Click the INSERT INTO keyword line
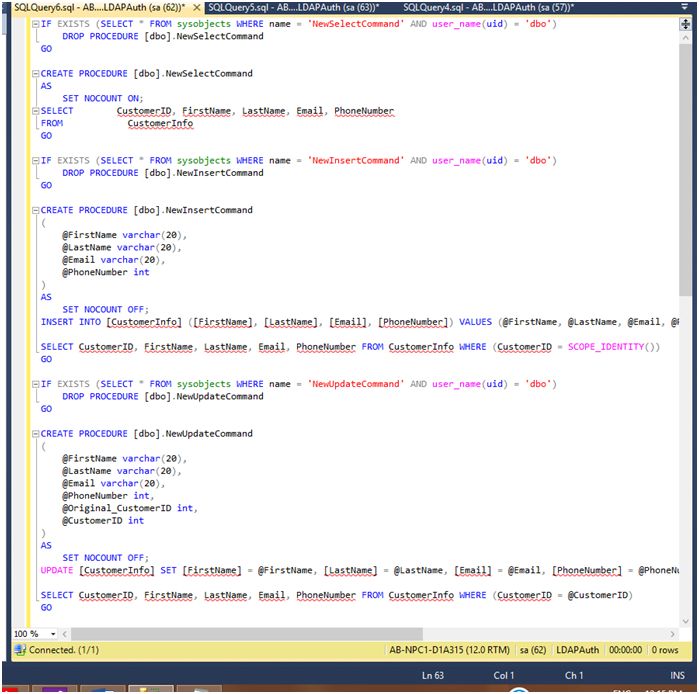699x694 pixels. pos(71,322)
